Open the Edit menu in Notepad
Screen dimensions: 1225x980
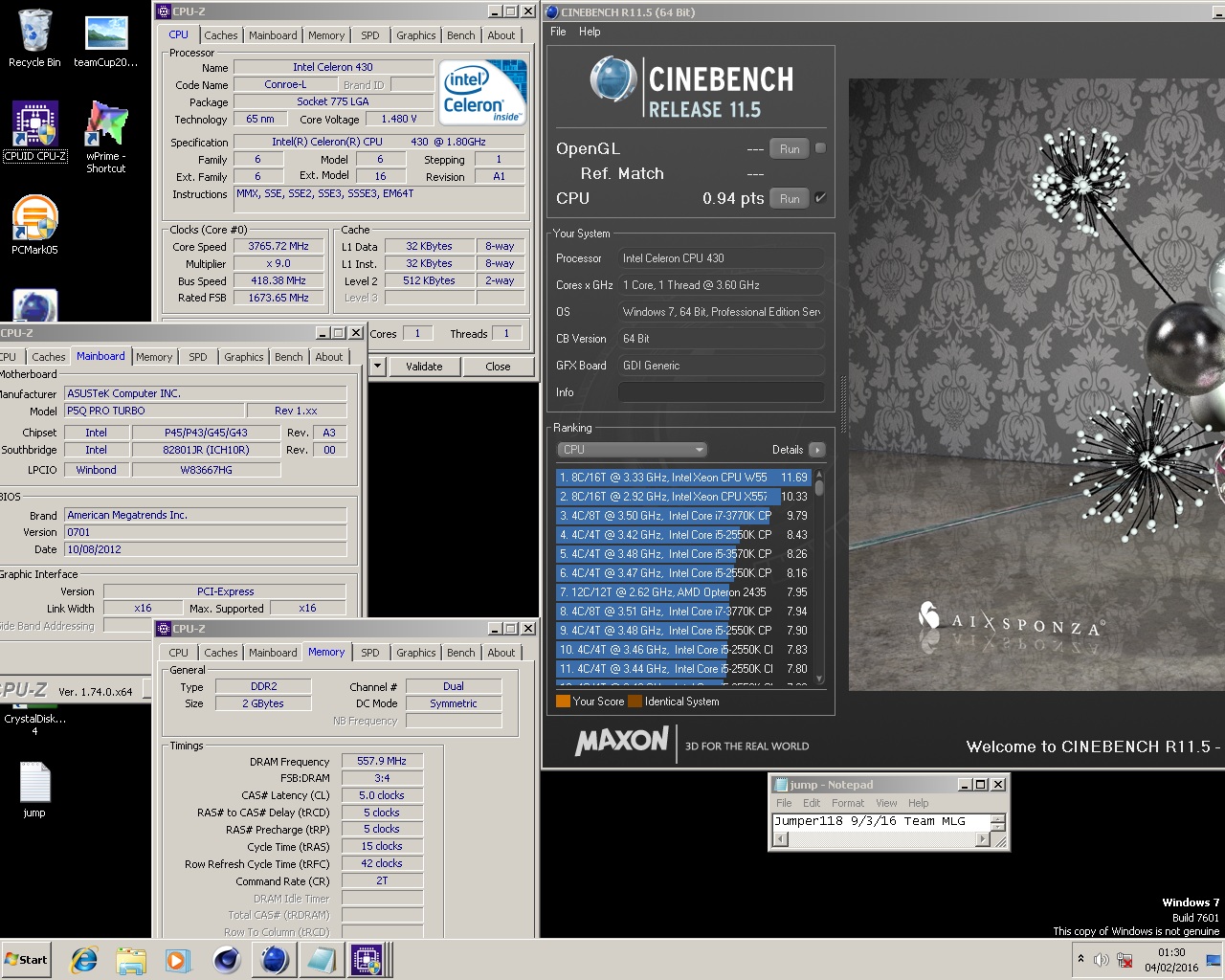tap(812, 803)
